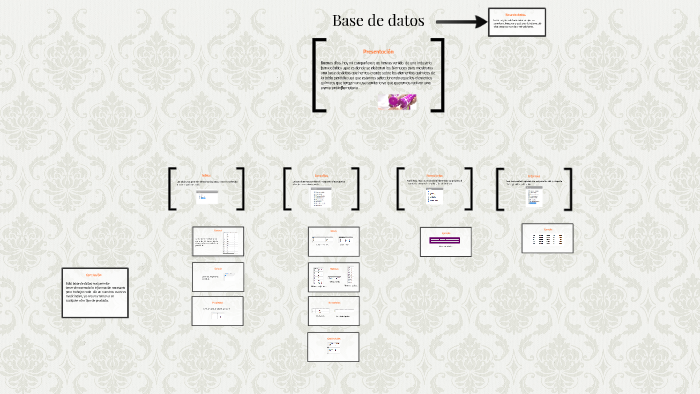Open the slide with one text line above a small box

[x=218, y=311]
